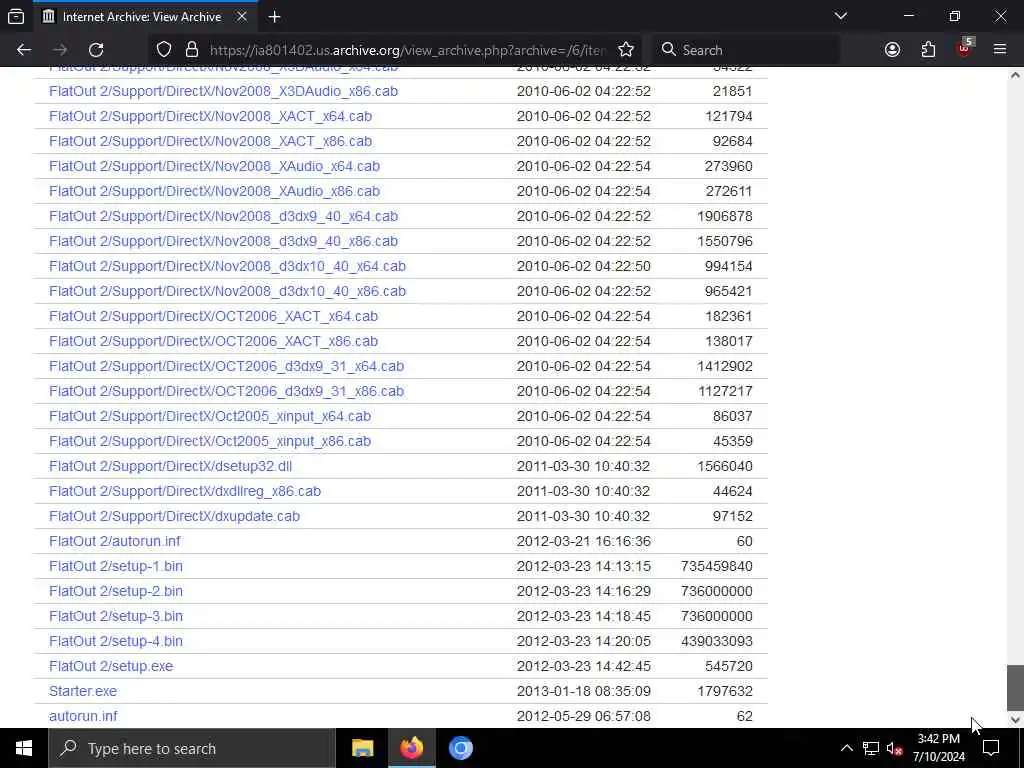
Task: Close the Internet Archive tab
Action: (242, 16)
